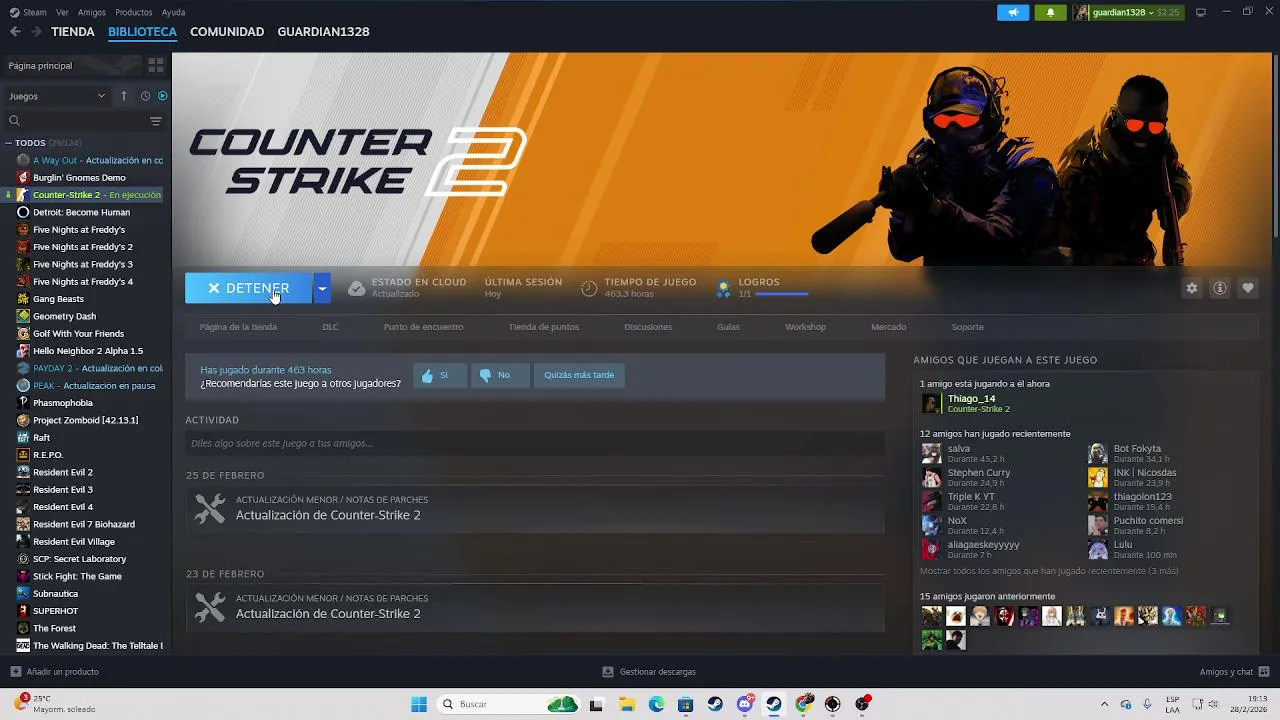The width and height of the screenshot is (1280, 720).
Task: Add Counter-Strike 2 to favorites with heart icon
Action: [x=1248, y=288]
